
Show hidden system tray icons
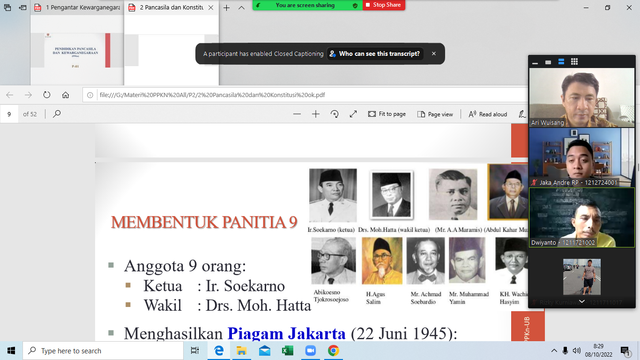coord(554,351)
